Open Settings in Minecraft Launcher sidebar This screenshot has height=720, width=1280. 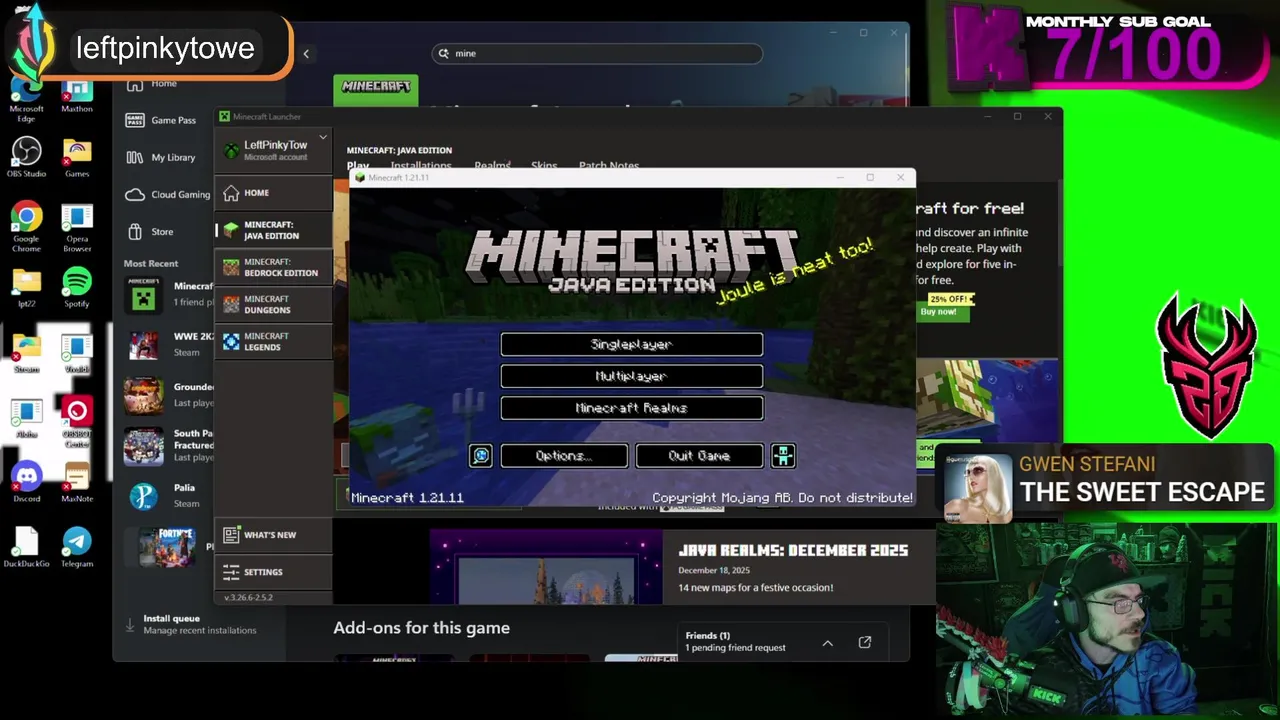[274, 572]
